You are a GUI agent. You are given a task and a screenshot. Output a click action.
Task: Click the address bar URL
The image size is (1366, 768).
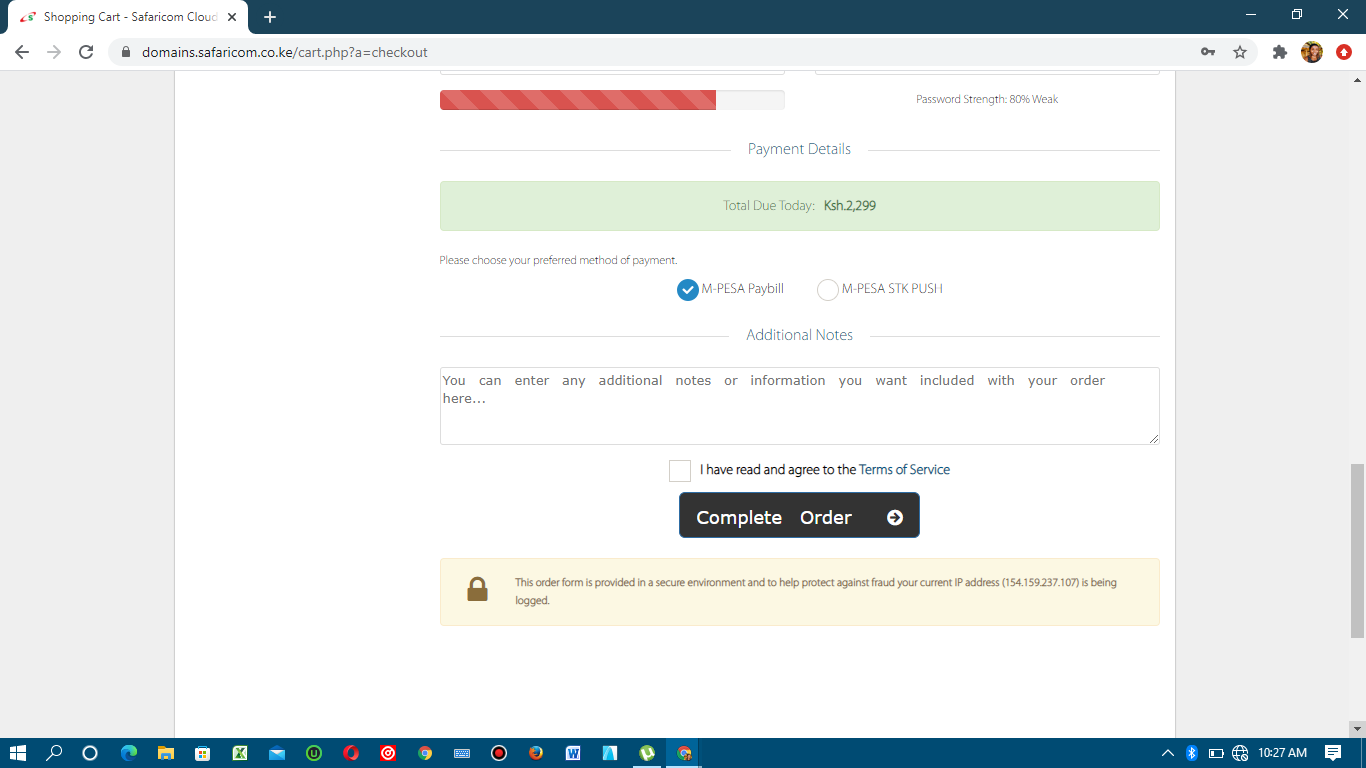(x=285, y=52)
